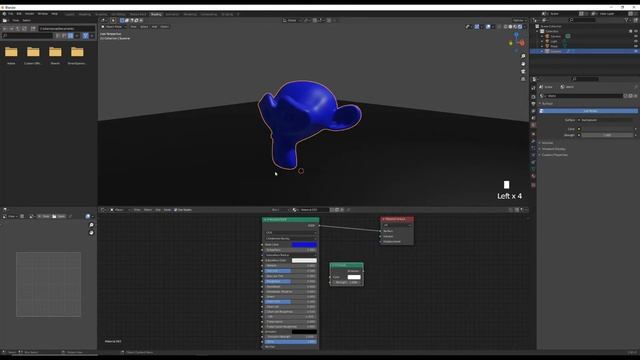
Task: Toggle camera view icon in 3D viewport
Action: click(523, 71)
